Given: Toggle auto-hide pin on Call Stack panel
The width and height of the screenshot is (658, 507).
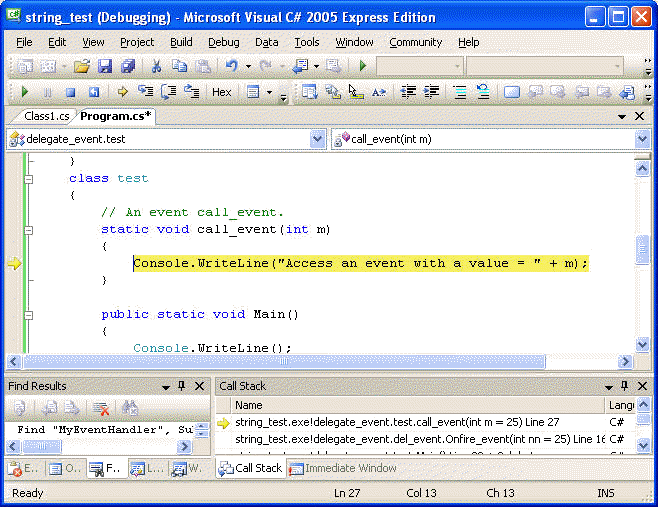Looking at the screenshot, I should point(626,386).
